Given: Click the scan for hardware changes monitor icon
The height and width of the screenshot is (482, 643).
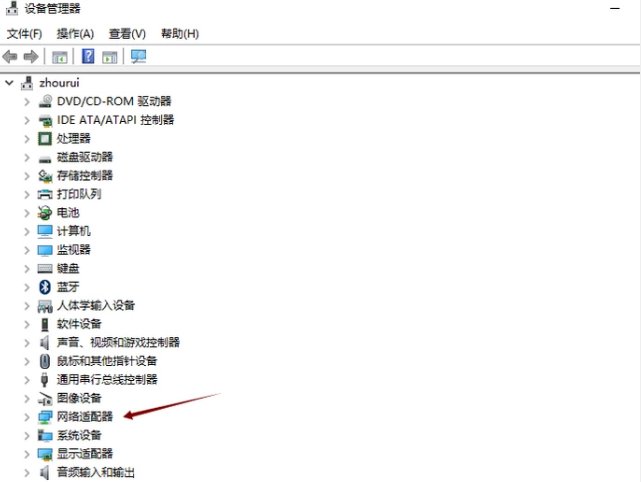Looking at the screenshot, I should click(138, 56).
